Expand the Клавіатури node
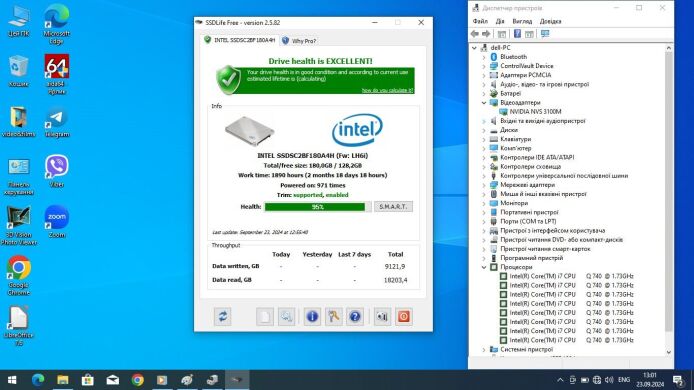The image size is (694, 390). (484, 139)
